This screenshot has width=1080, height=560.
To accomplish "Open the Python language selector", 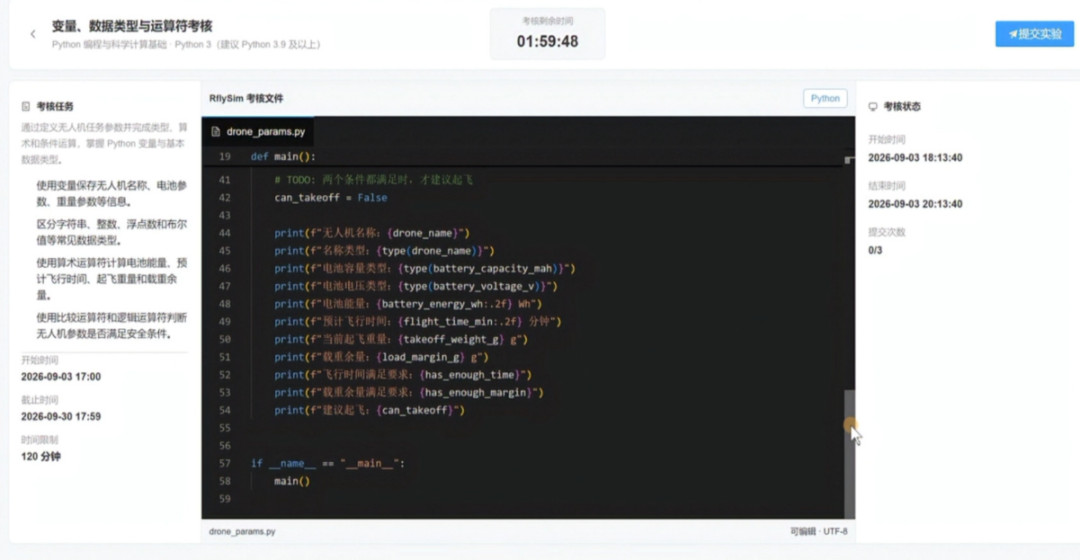I will (x=824, y=98).
